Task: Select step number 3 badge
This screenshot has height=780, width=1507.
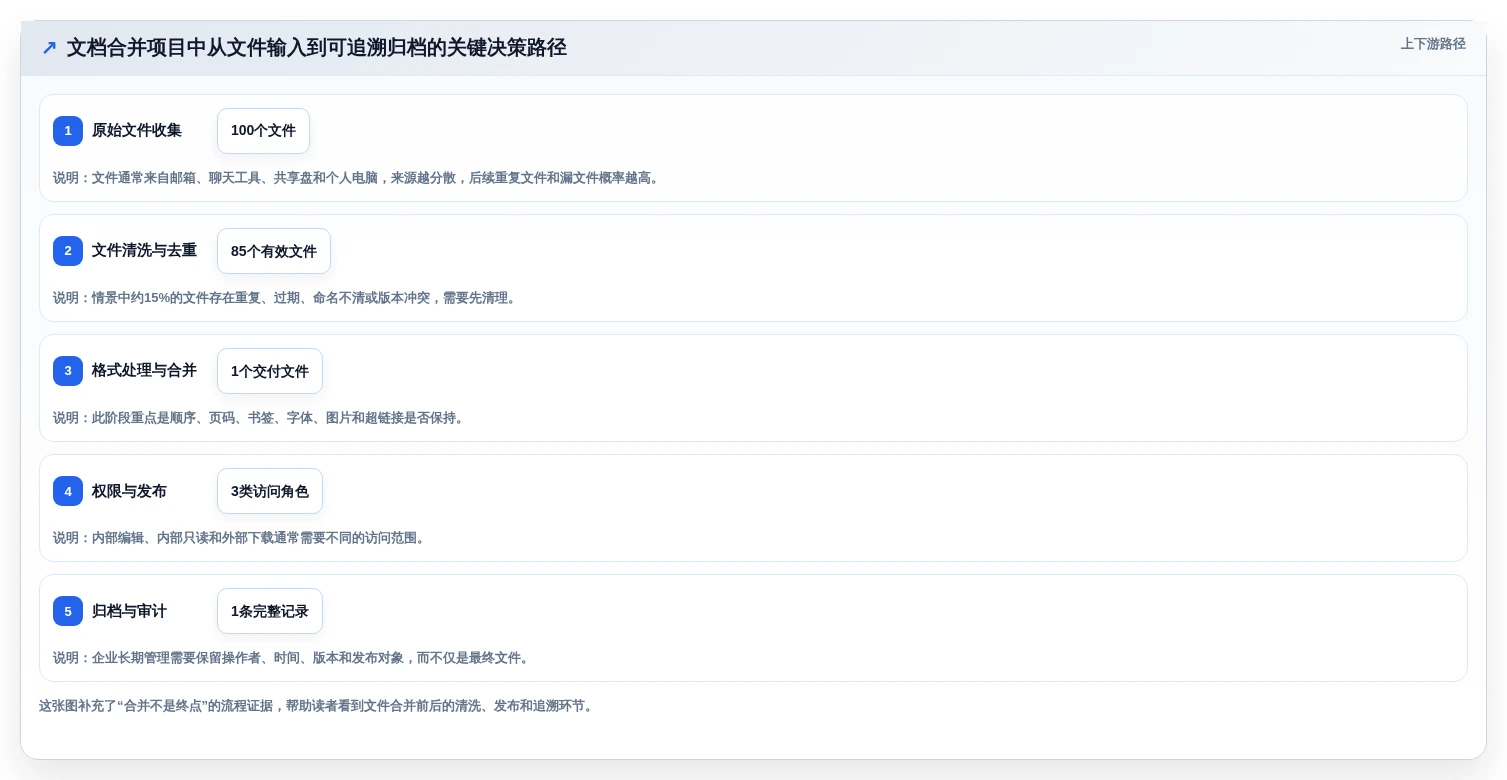Action: (68, 371)
